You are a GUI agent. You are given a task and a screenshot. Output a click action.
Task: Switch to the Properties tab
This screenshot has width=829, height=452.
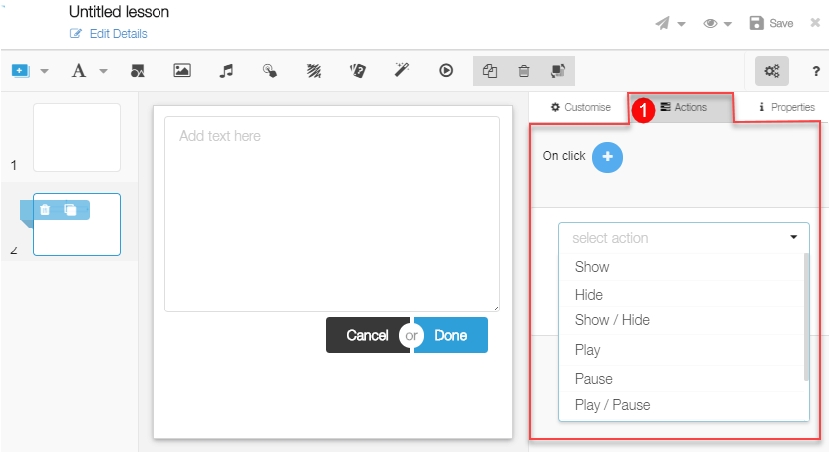[x=786, y=107]
